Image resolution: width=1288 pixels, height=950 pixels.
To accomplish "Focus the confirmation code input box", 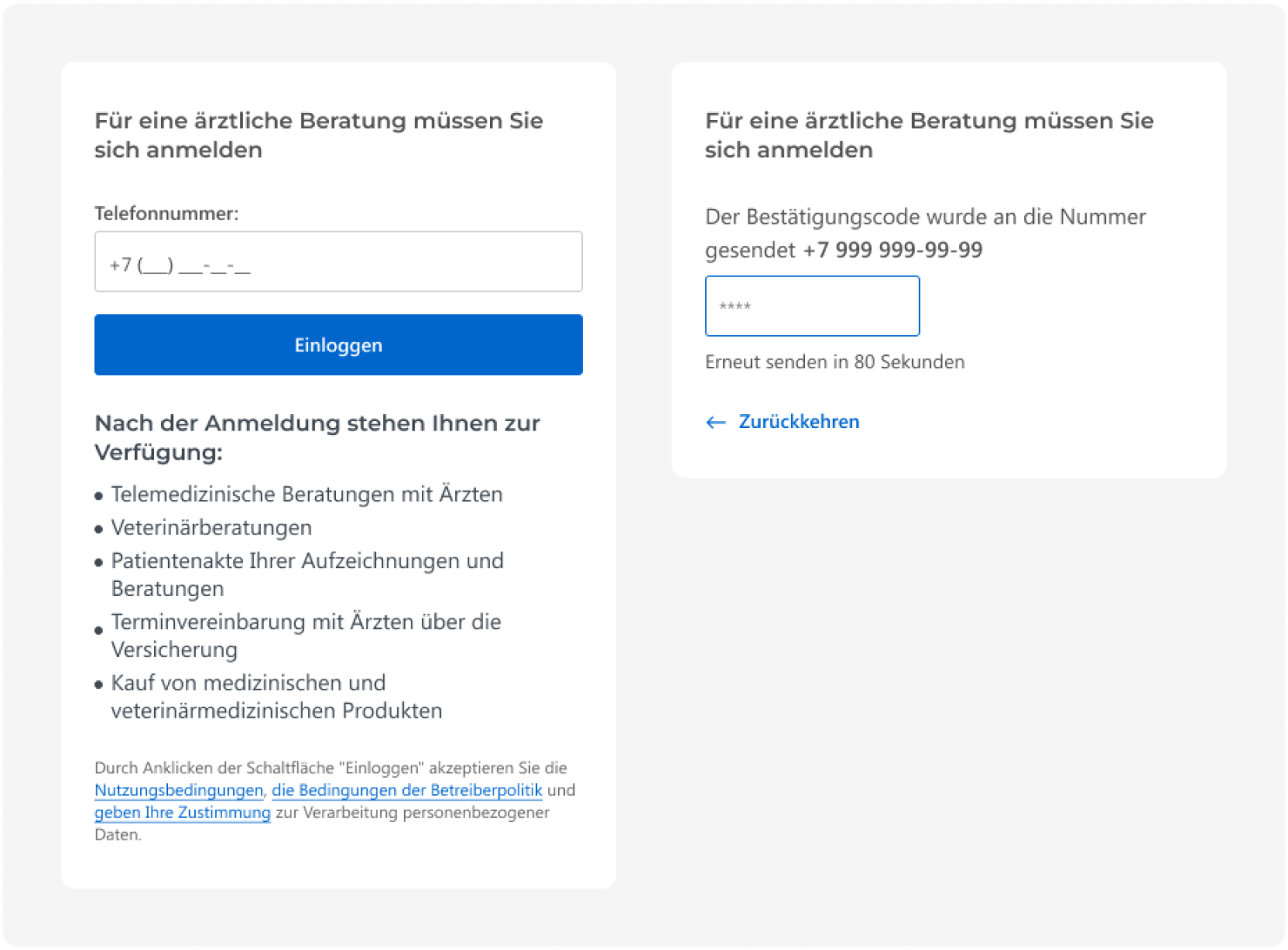I will tap(812, 306).
